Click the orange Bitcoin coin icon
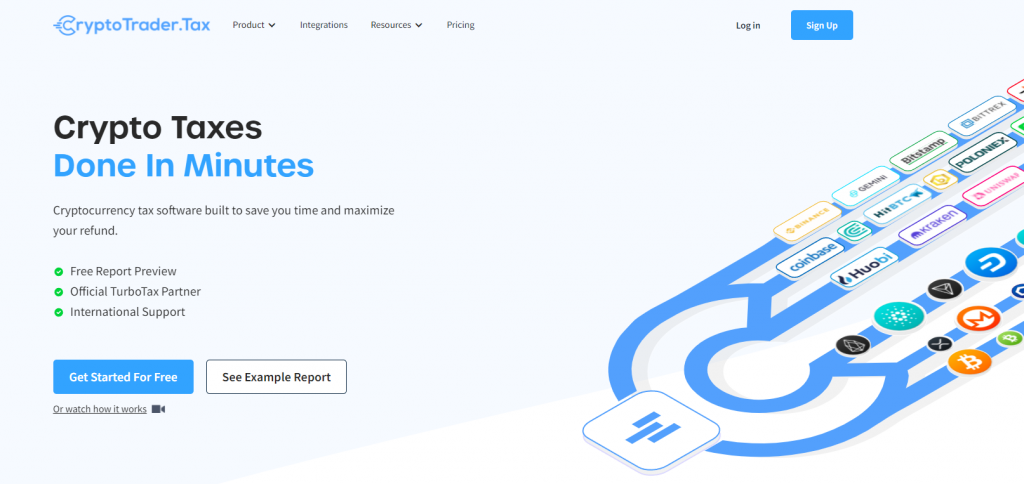Screen dimensions: 1024x484 click(x=968, y=362)
